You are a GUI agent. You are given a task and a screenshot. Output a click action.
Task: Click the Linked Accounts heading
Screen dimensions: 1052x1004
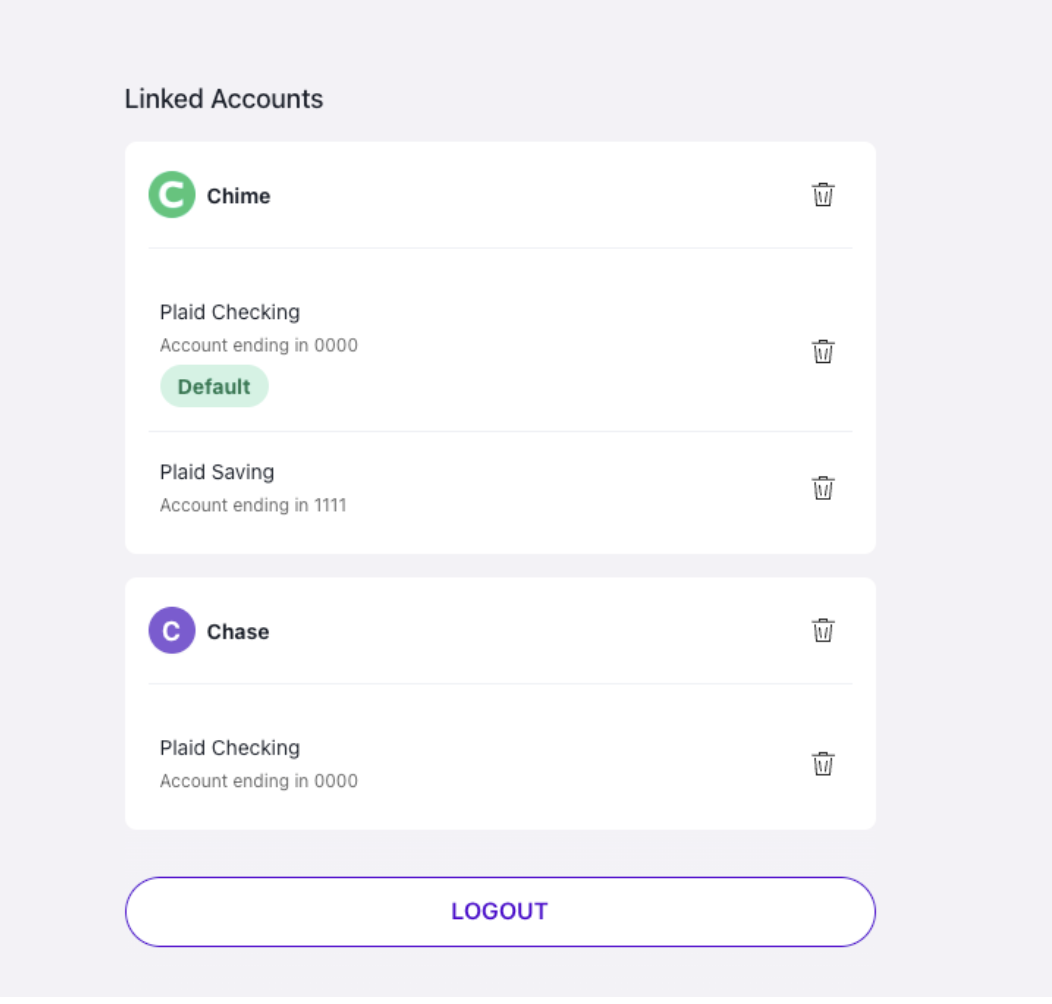tap(224, 99)
